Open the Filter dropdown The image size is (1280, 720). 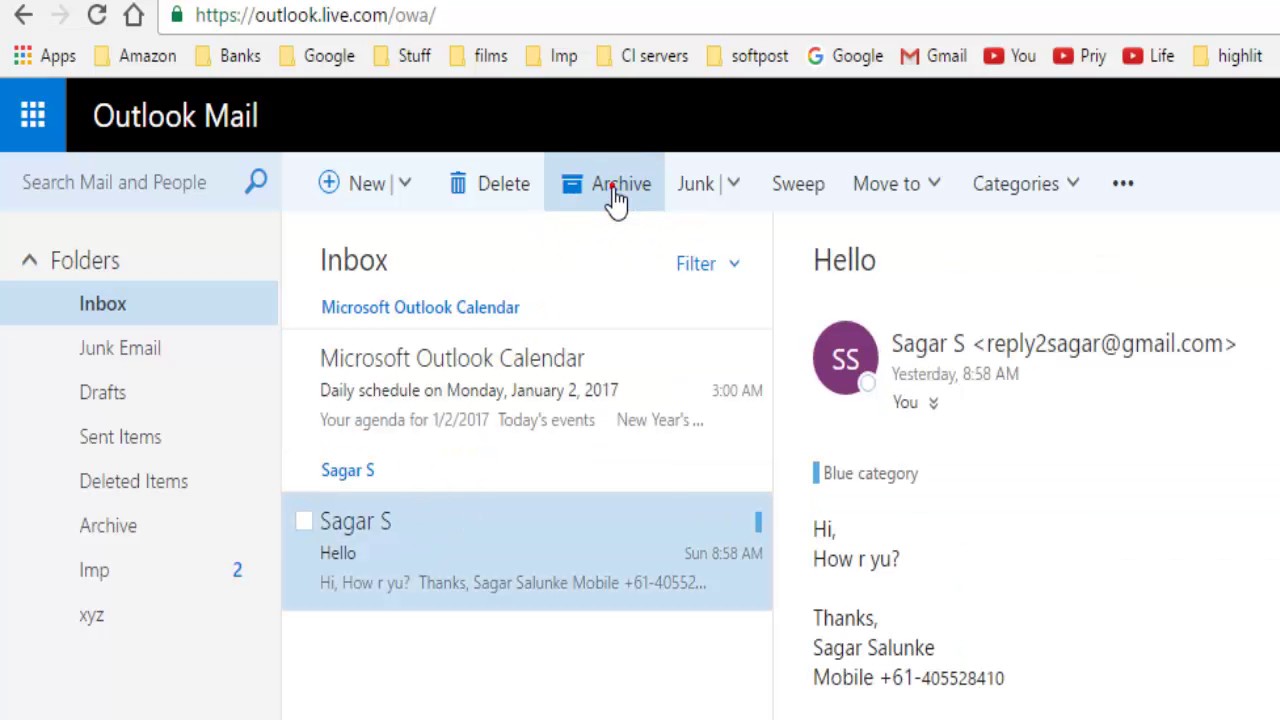708,263
